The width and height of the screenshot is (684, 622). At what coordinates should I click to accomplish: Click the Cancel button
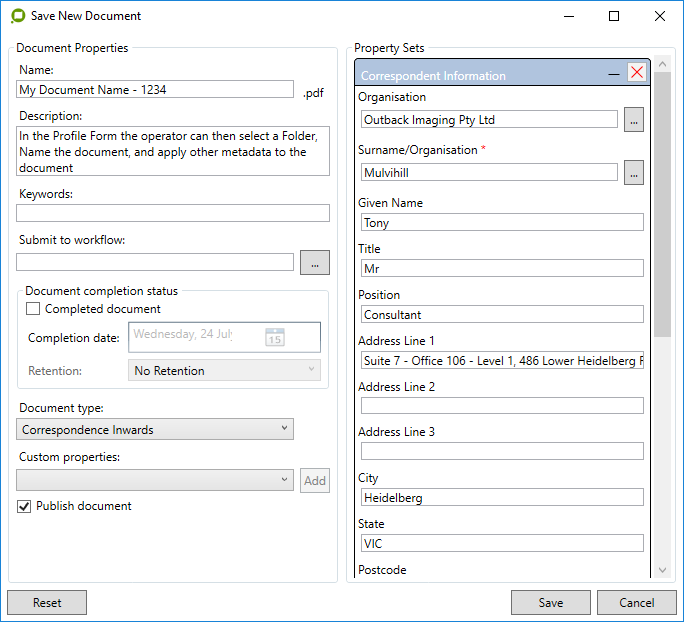click(x=636, y=603)
